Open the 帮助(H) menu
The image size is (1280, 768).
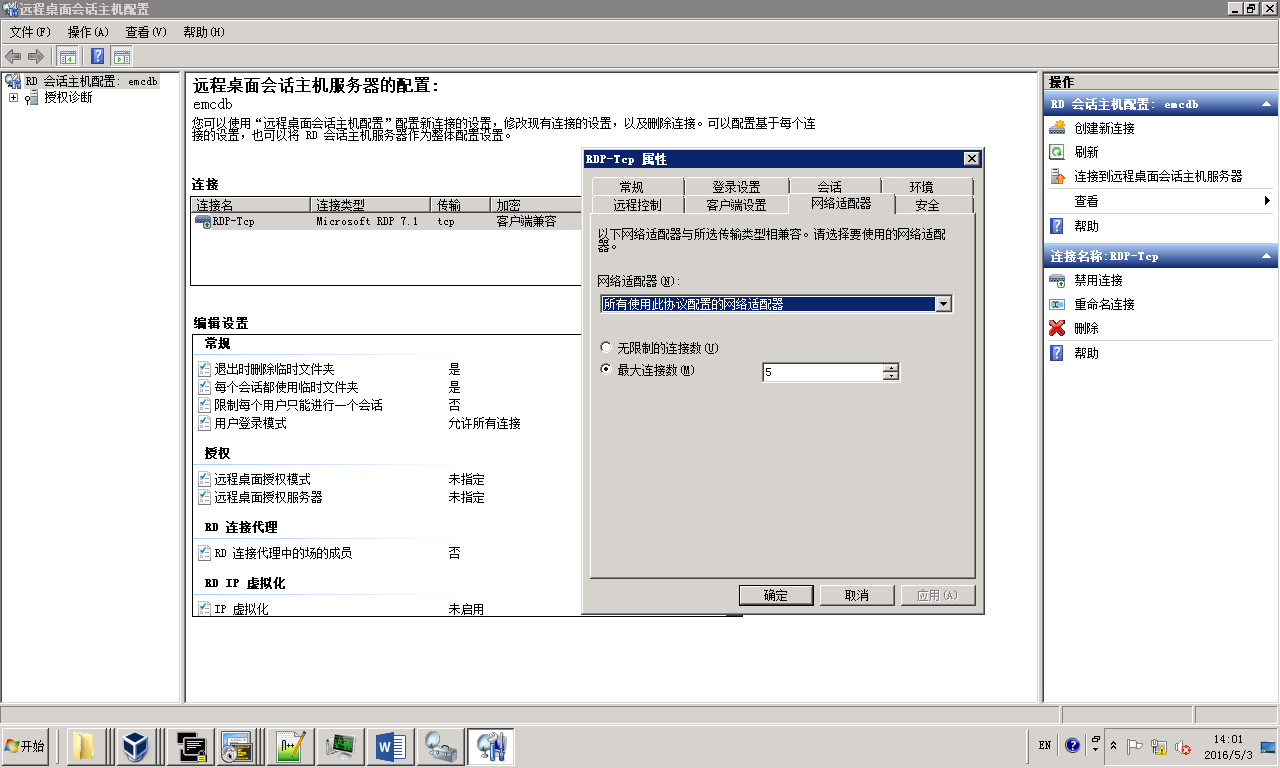(204, 32)
